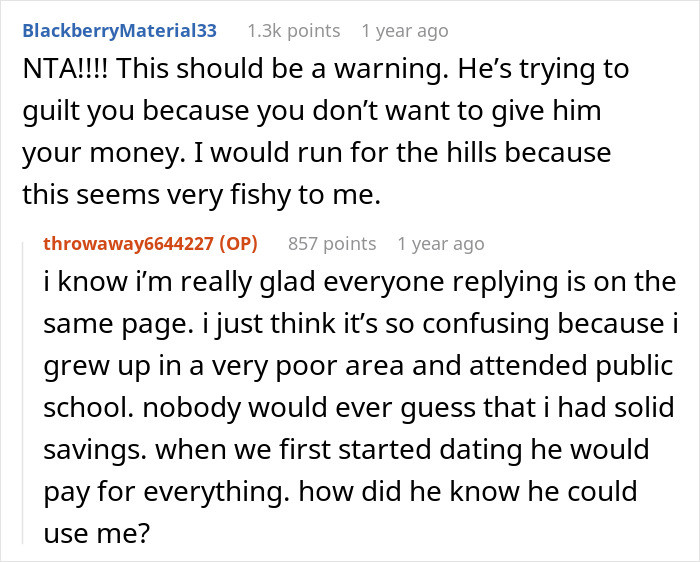Image resolution: width=700 pixels, height=562 pixels.
Task: Click the line starting "grew up in a very poor area"
Action: pos(358,365)
